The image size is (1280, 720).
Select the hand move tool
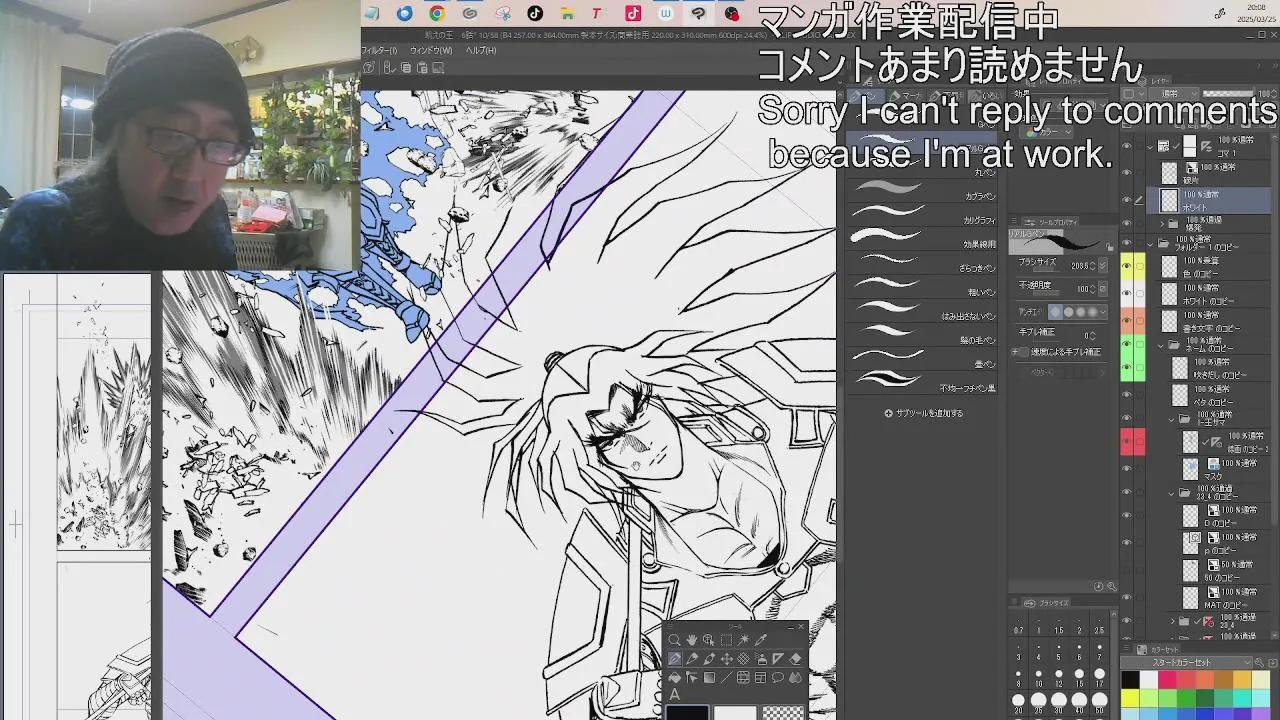[692, 640]
